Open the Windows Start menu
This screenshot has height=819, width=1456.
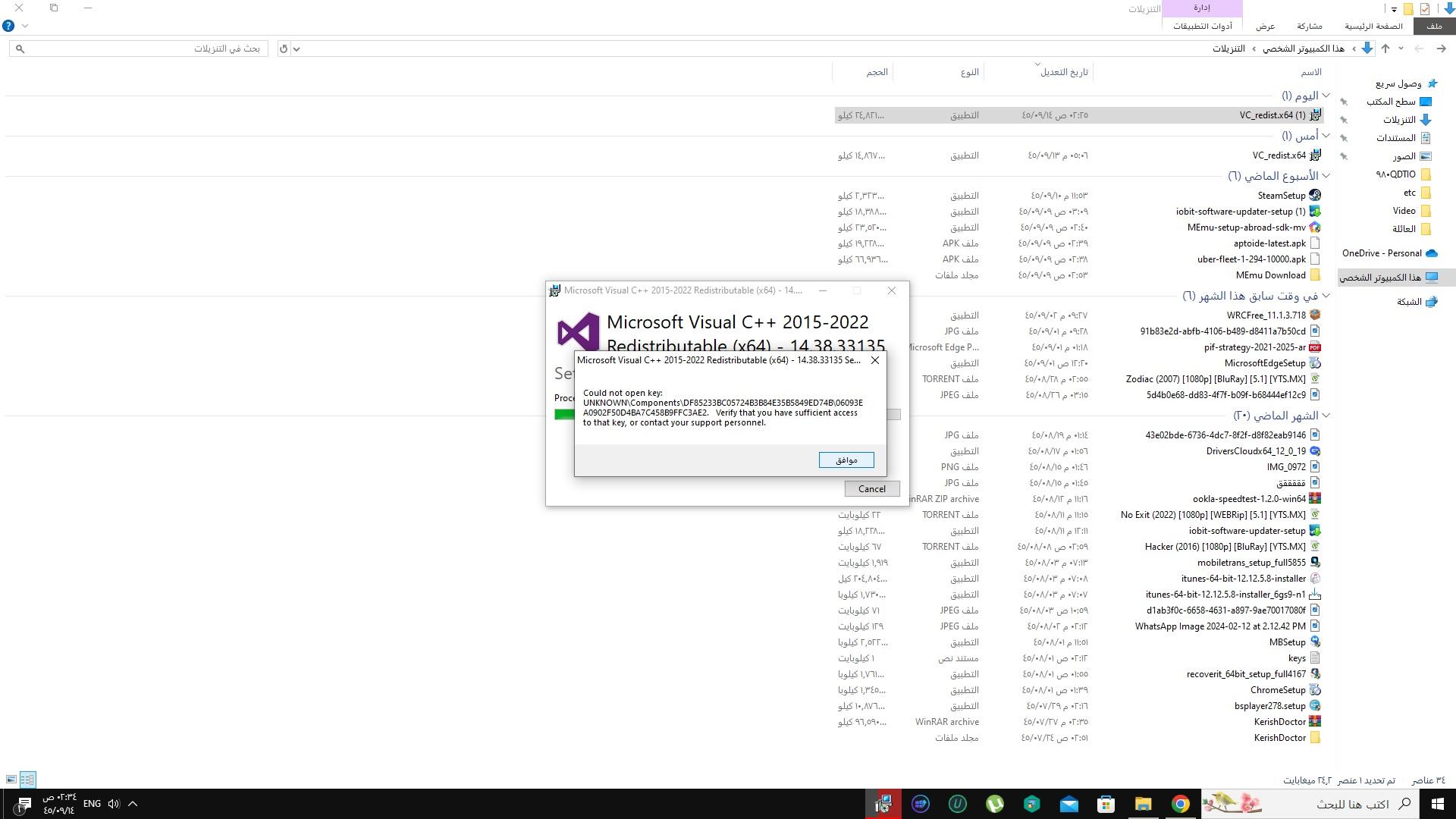pos(1437,804)
